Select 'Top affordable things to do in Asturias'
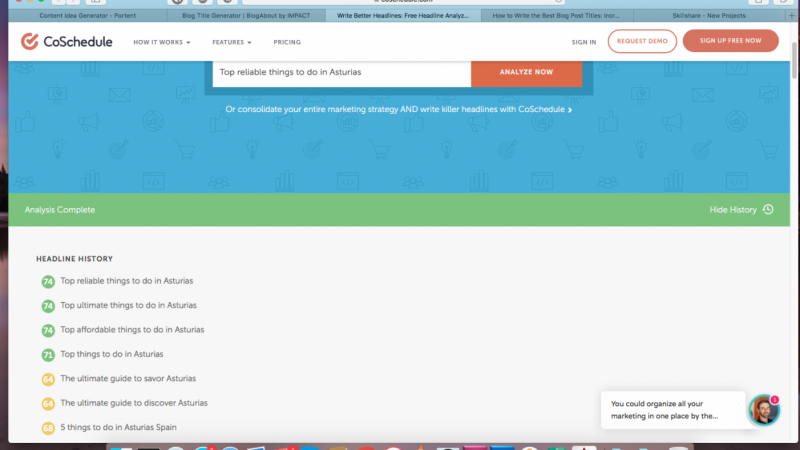 click(x=132, y=330)
